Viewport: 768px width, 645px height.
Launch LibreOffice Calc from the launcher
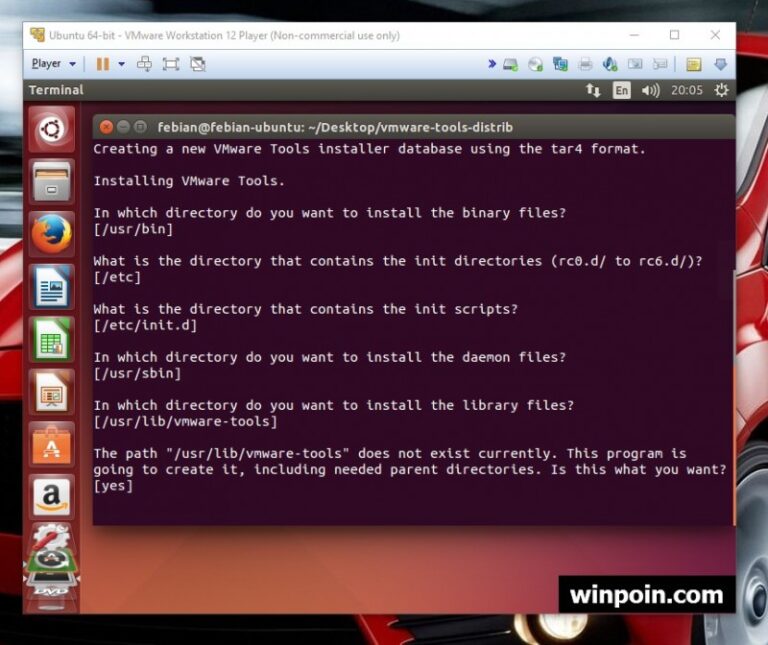click(x=51, y=339)
